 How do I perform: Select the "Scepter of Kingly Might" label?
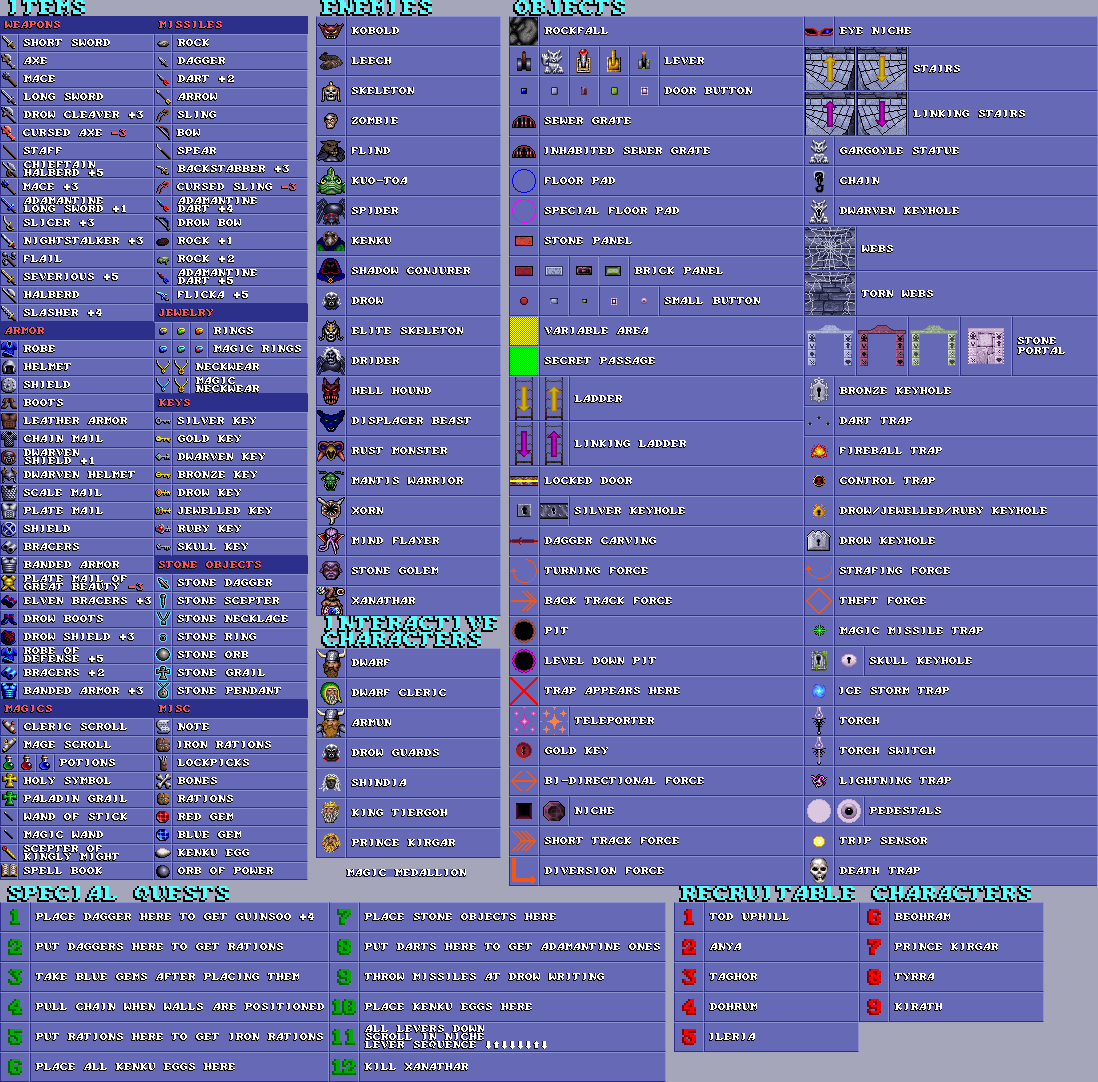[x=71, y=852]
